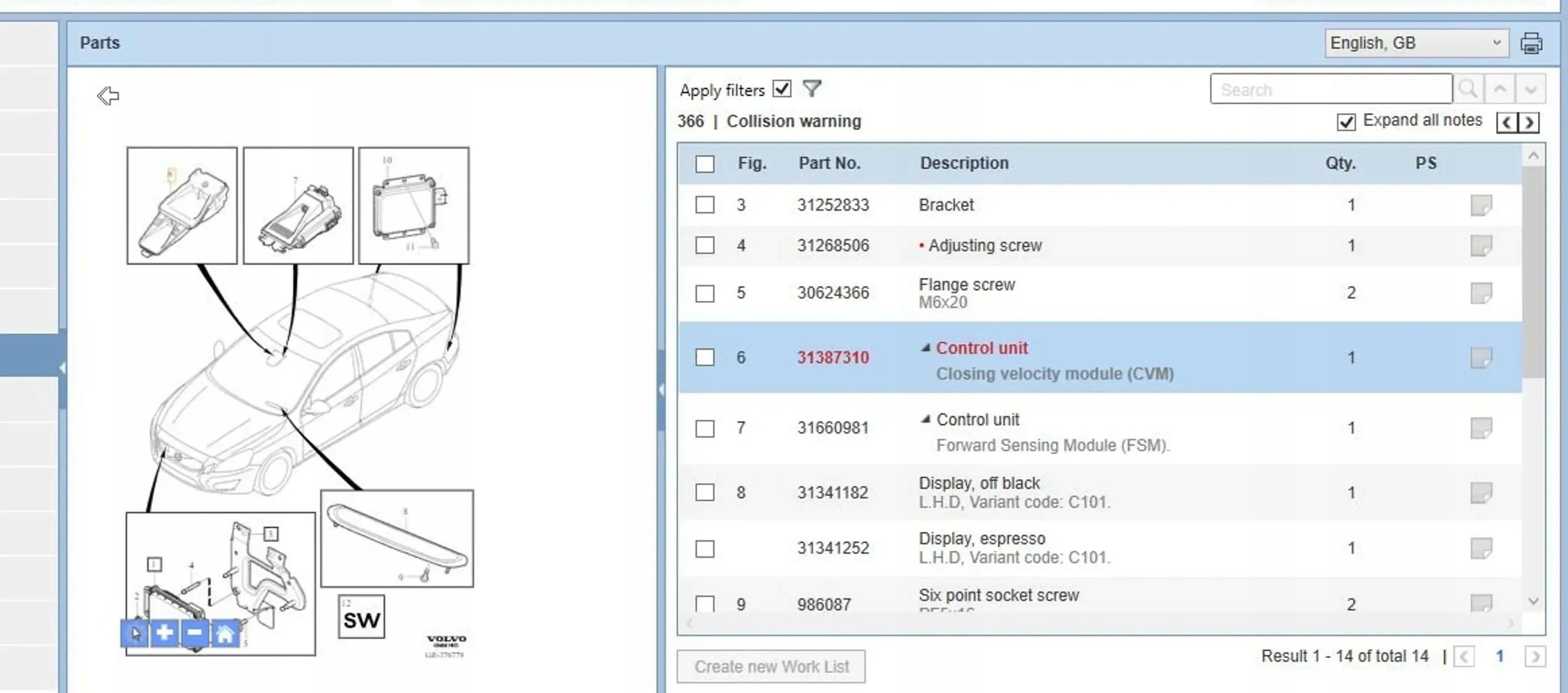This screenshot has height=693, width=1568.
Task: Sort by the Part No. column header
Action: (x=829, y=164)
